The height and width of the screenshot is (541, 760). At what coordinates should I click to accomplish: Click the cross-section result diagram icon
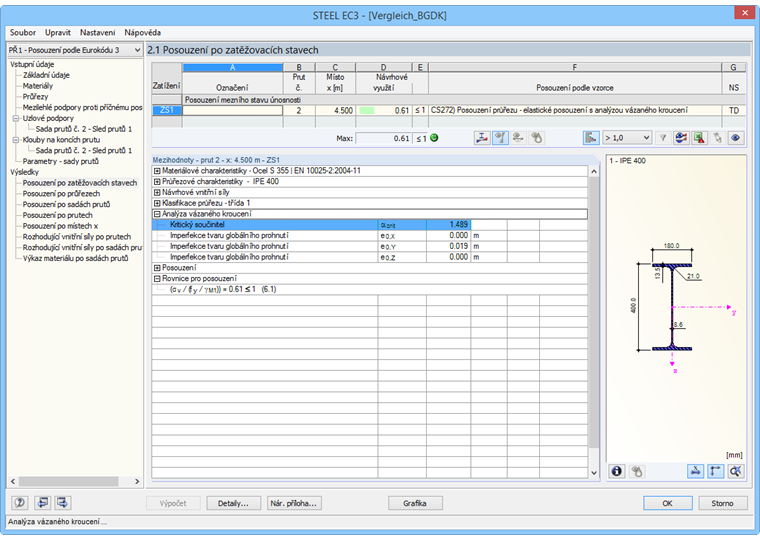click(x=482, y=138)
